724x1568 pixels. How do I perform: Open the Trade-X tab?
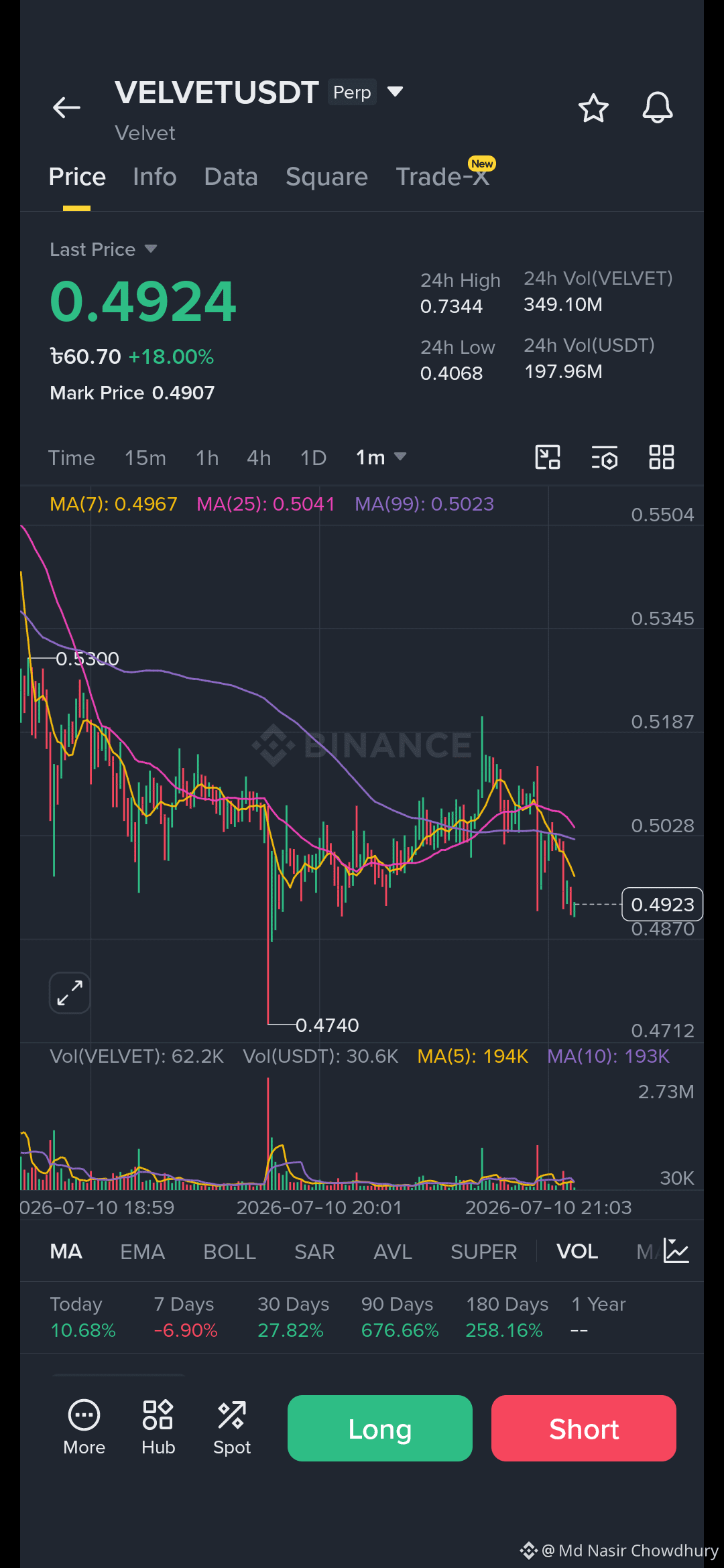point(442,177)
